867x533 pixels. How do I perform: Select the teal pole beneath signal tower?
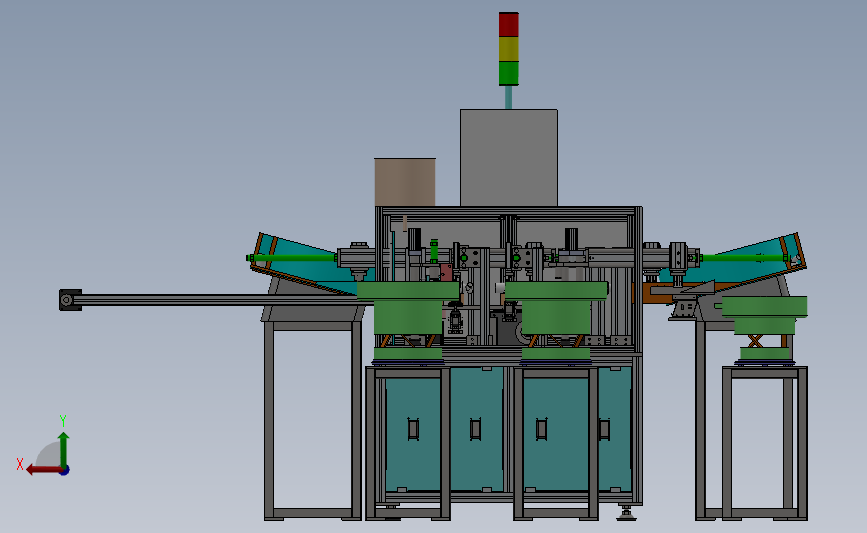(x=508, y=97)
